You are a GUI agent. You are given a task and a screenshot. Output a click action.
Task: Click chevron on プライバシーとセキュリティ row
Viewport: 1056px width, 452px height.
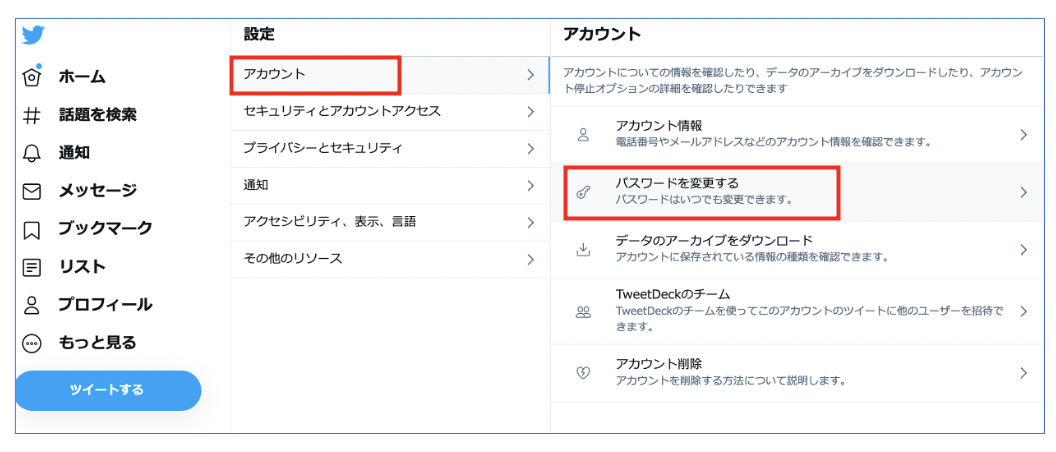point(531,149)
